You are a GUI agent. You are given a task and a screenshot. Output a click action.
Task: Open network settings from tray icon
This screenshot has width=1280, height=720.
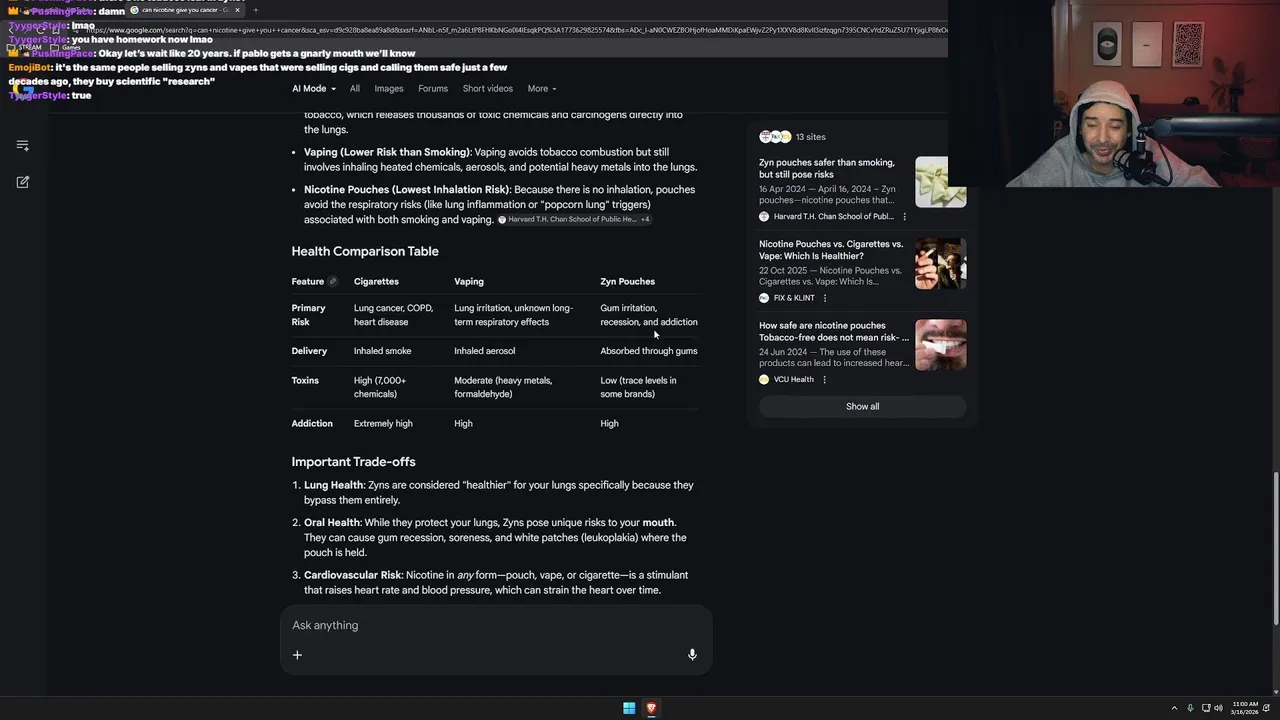1204,708
